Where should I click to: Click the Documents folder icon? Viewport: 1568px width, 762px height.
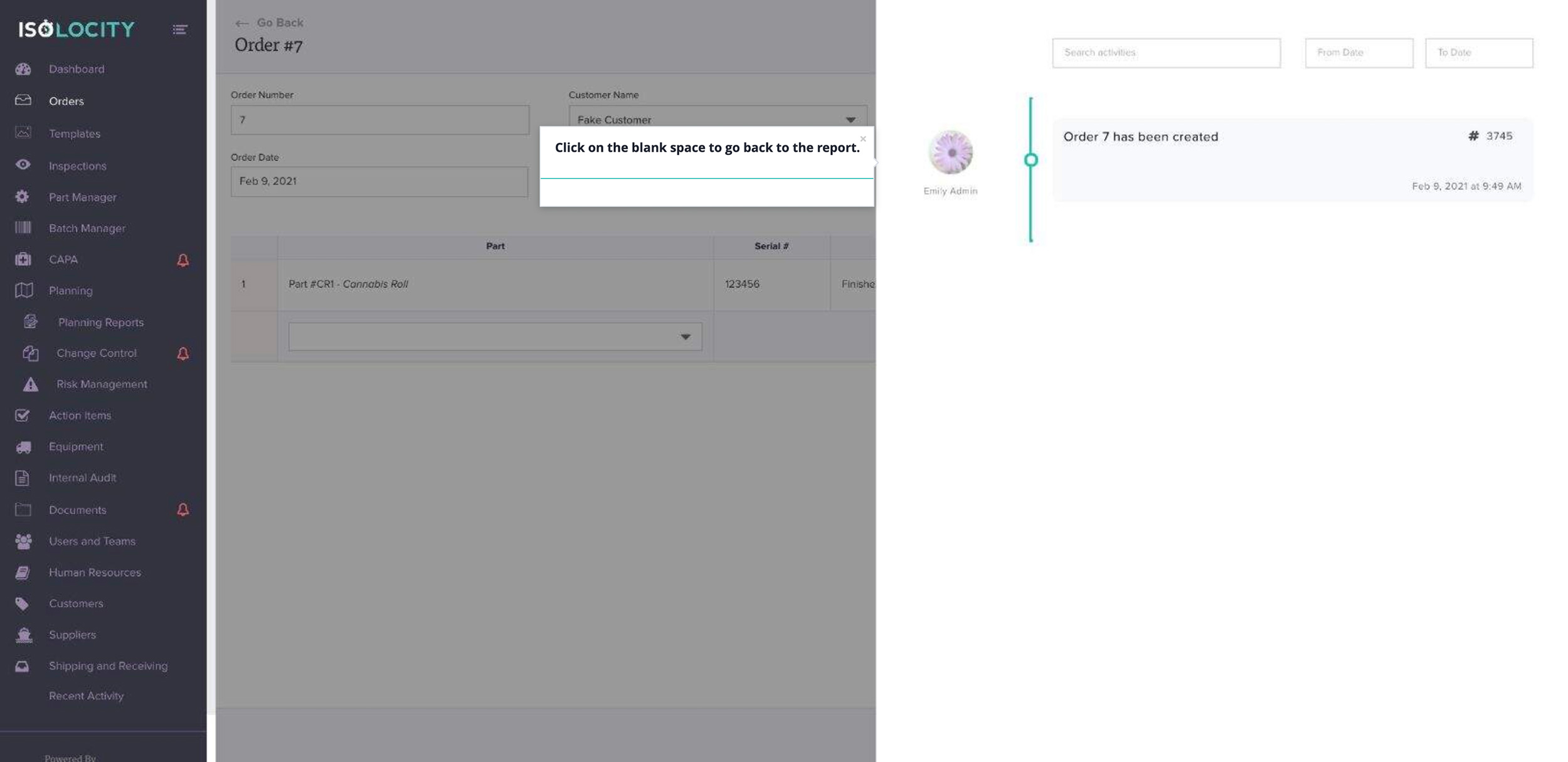23,509
